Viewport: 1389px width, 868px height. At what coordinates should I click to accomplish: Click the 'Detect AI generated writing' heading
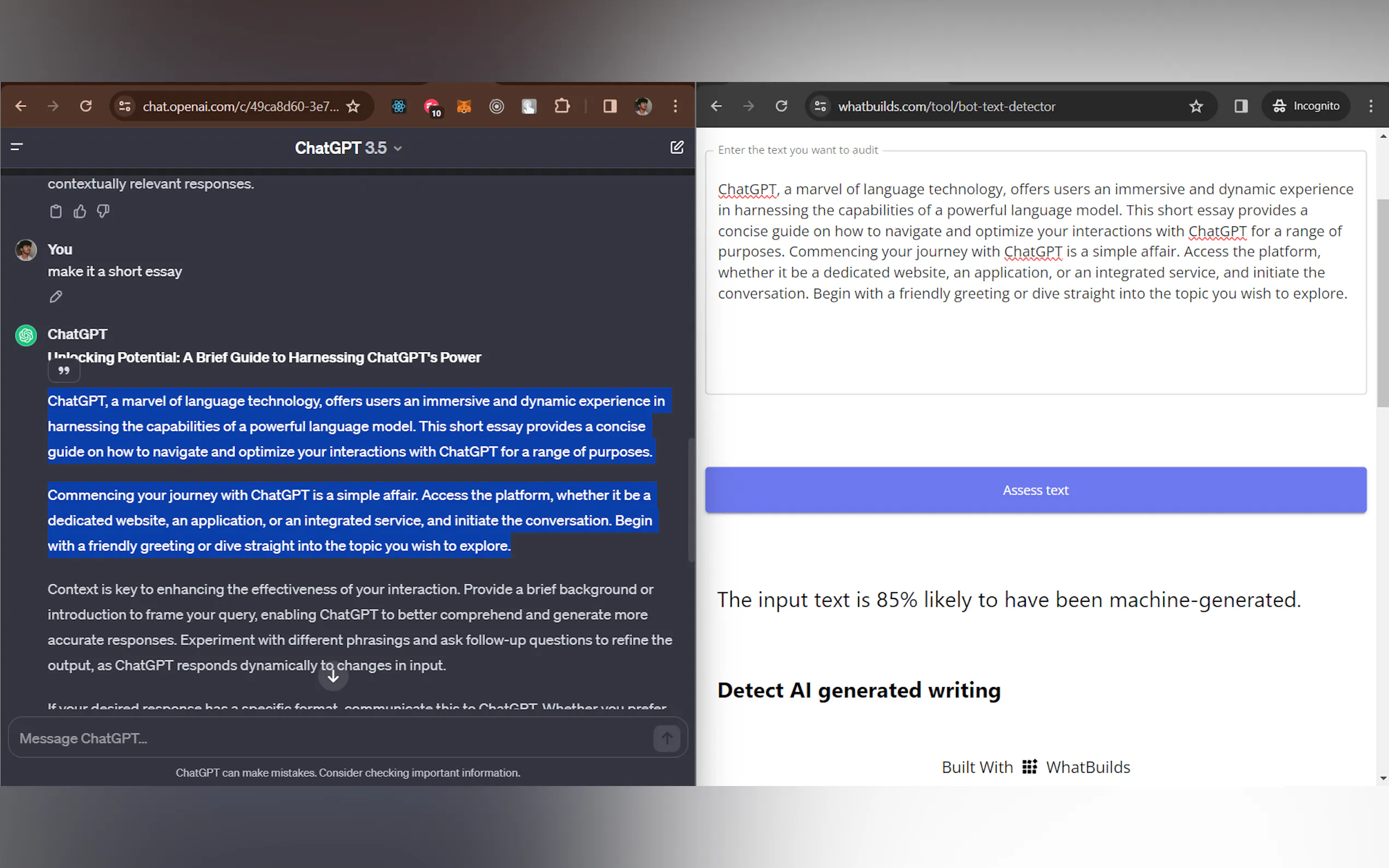[x=859, y=690]
